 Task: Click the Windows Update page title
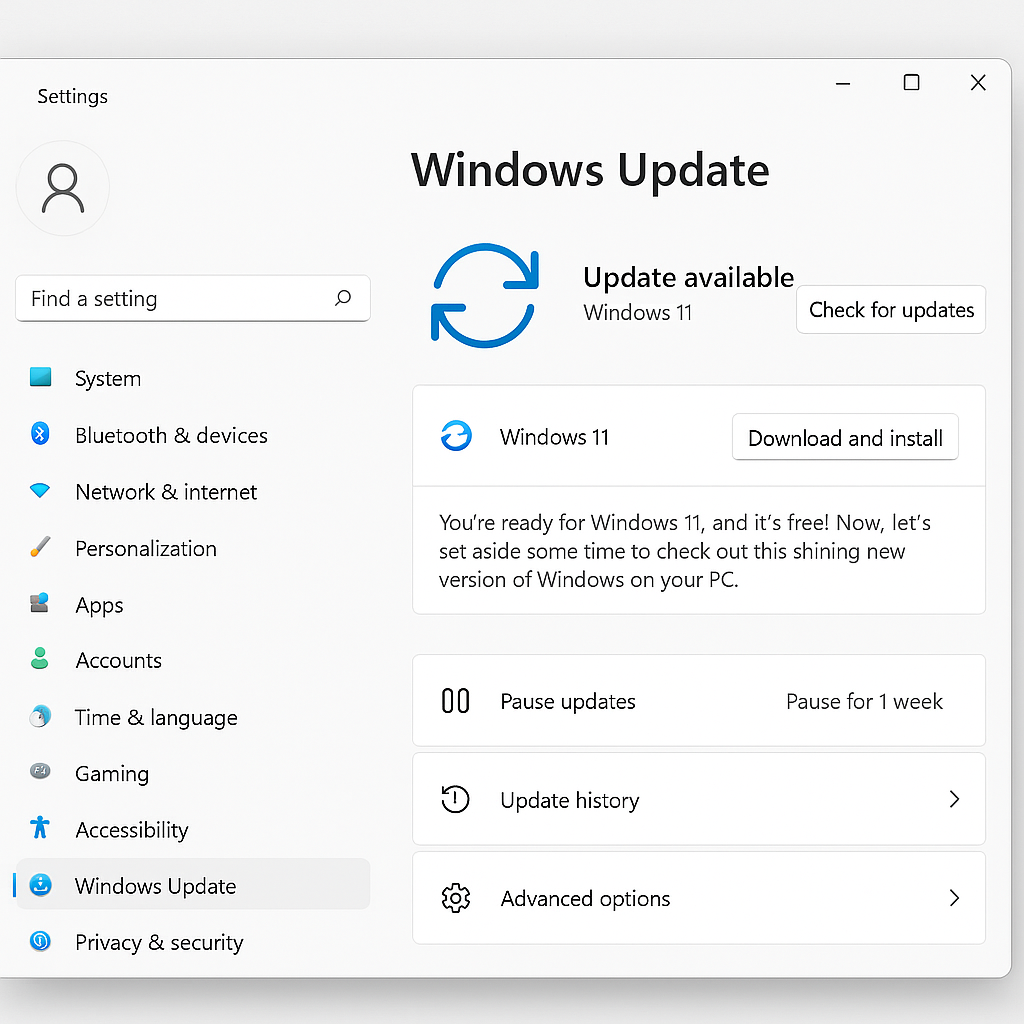[x=590, y=170]
